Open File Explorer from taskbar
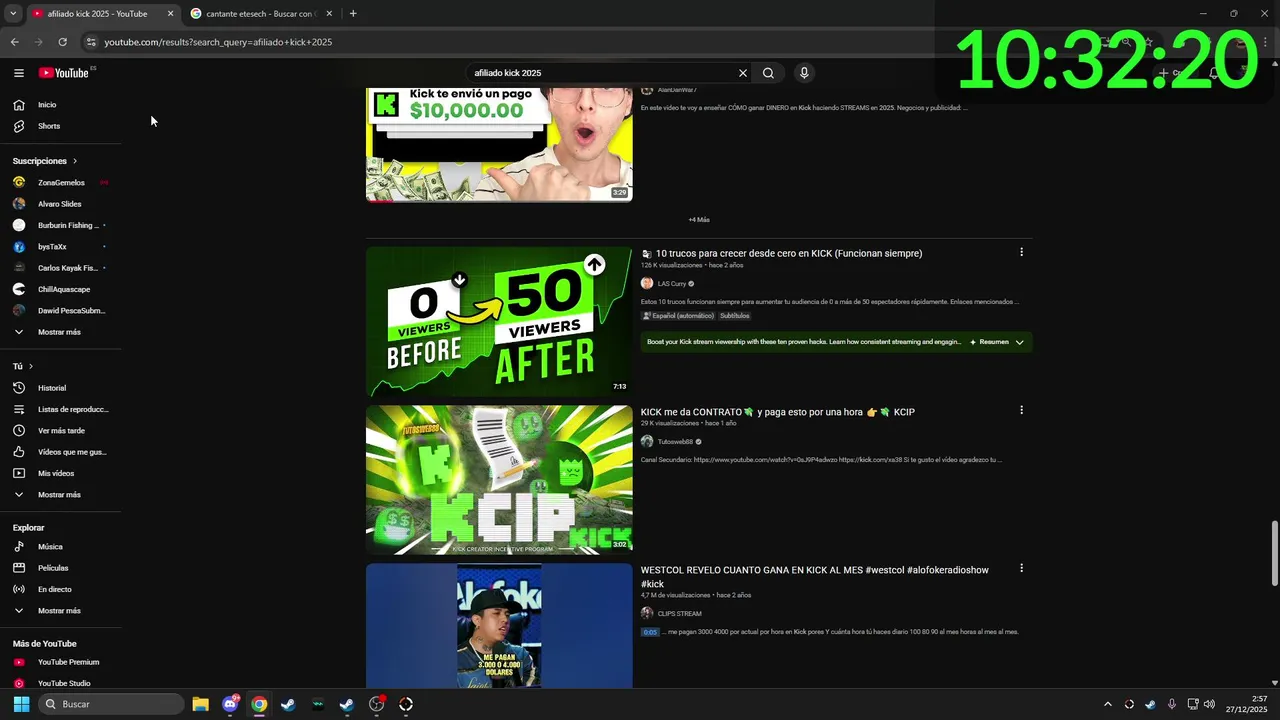 tap(200, 704)
